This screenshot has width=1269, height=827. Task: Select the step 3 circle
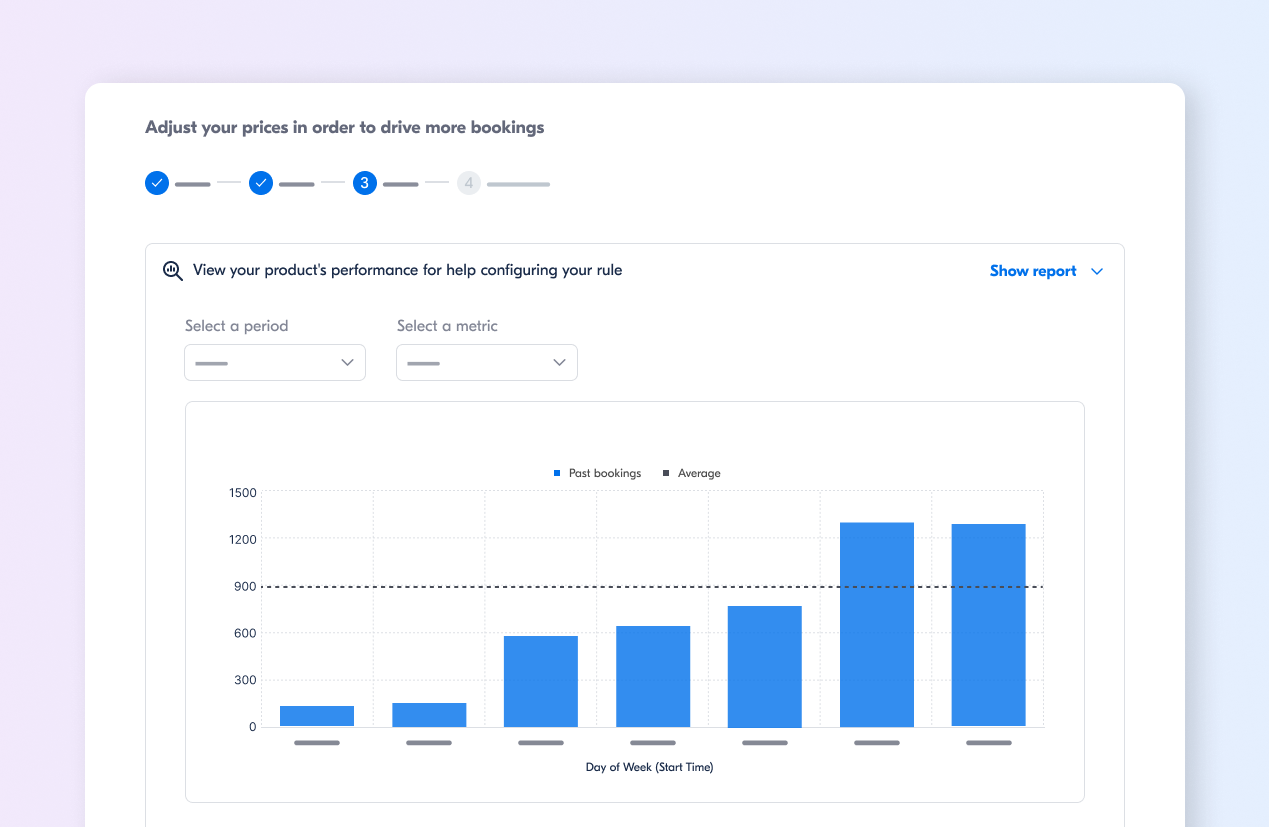(365, 183)
